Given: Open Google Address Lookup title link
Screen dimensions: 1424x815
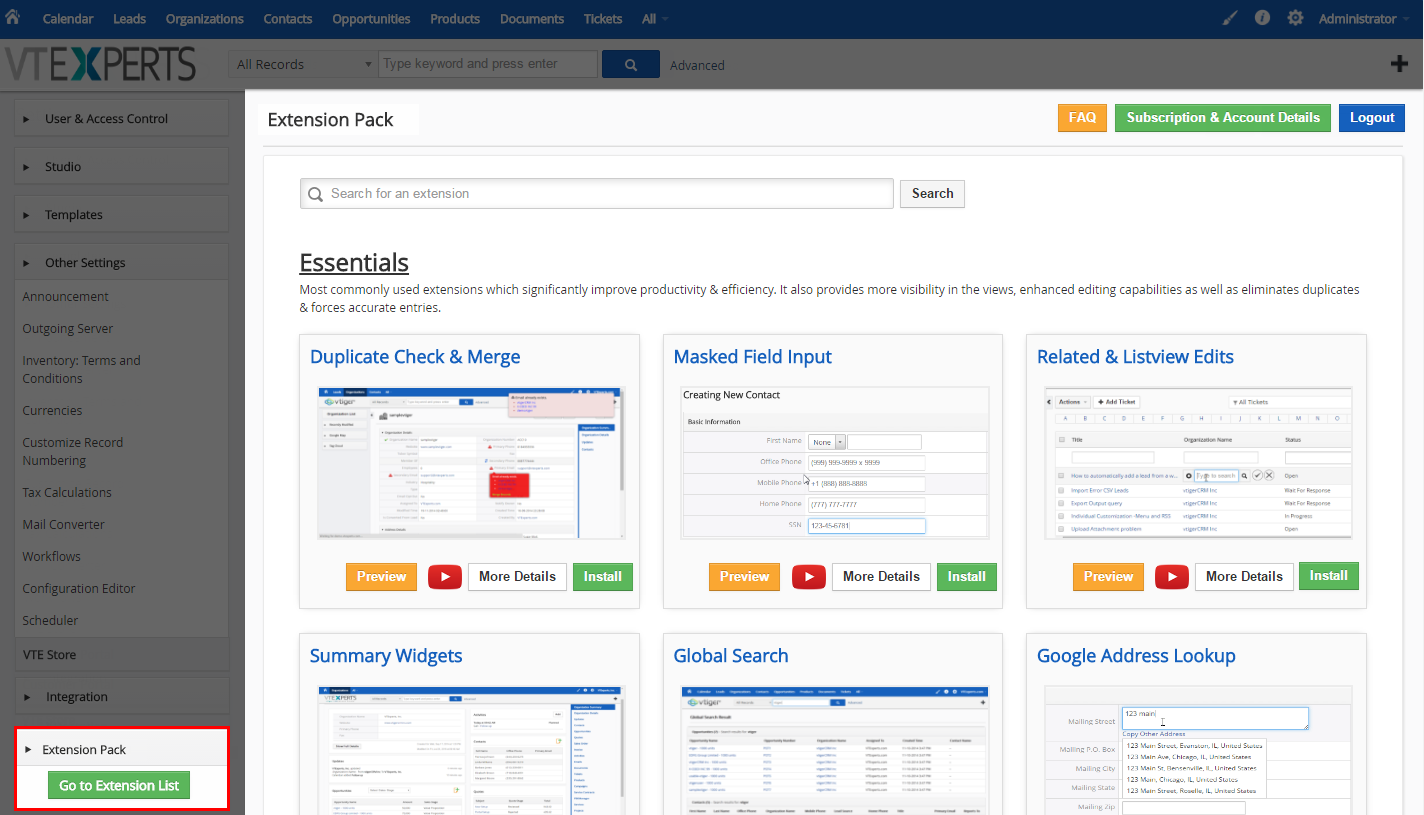Looking at the screenshot, I should click(x=1136, y=656).
